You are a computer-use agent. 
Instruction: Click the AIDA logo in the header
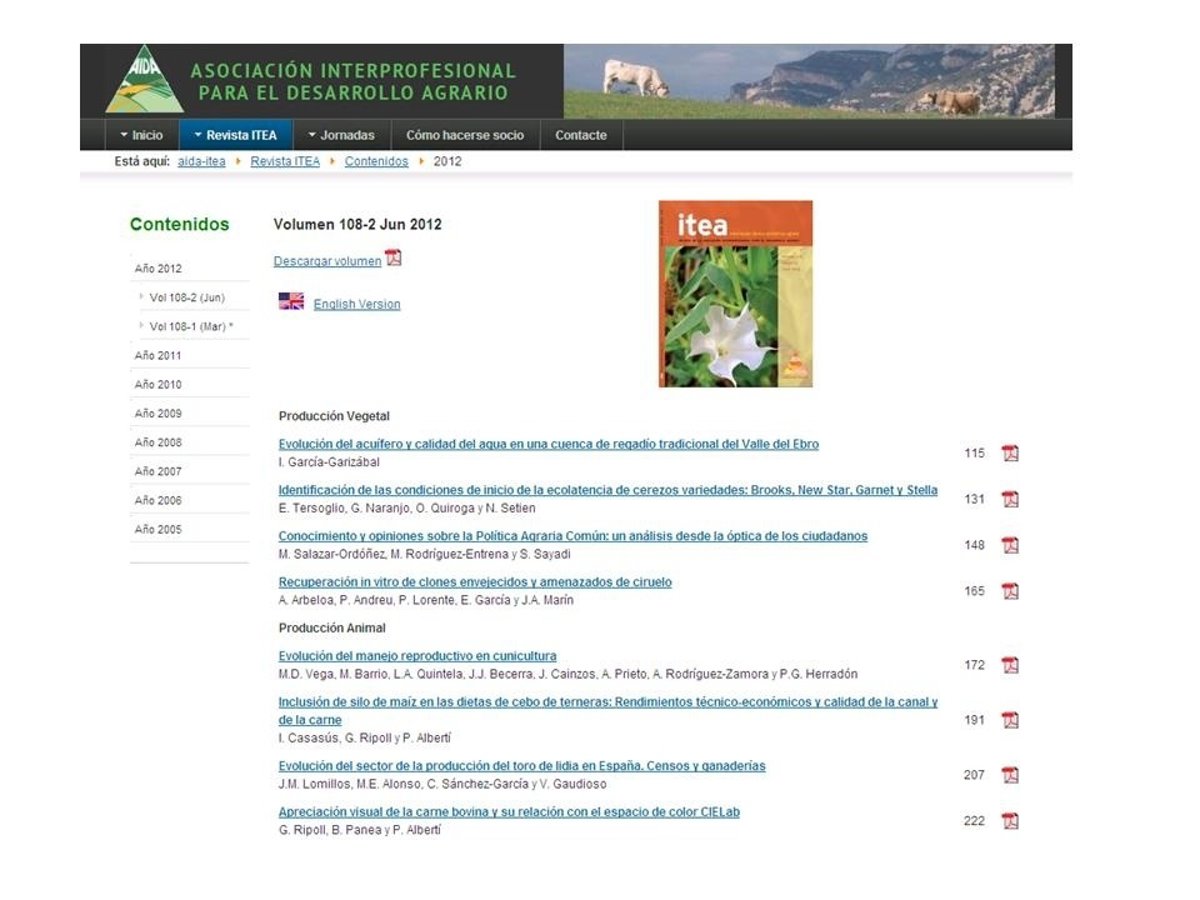pos(144,80)
